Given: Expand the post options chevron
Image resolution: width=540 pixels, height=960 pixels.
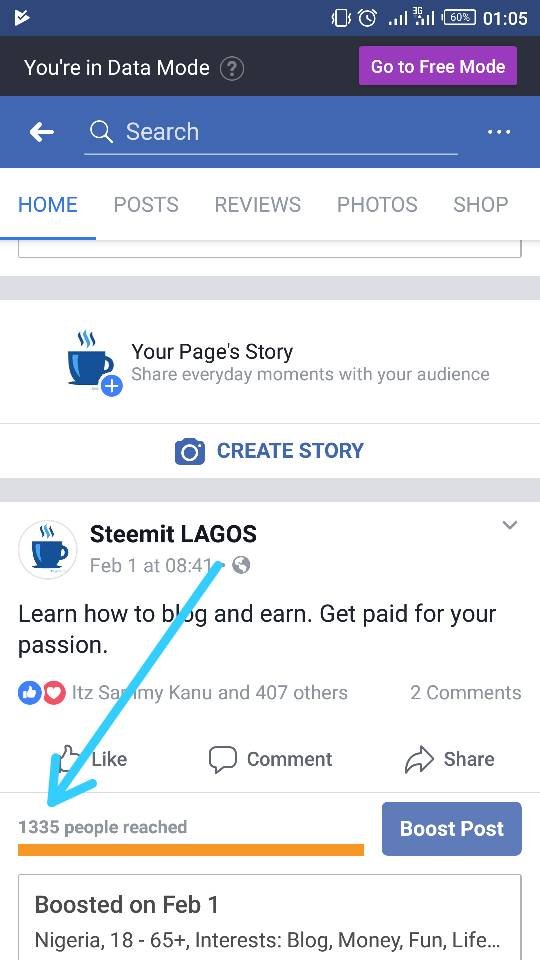Looking at the screenshot, I should [x=509, y=525].
